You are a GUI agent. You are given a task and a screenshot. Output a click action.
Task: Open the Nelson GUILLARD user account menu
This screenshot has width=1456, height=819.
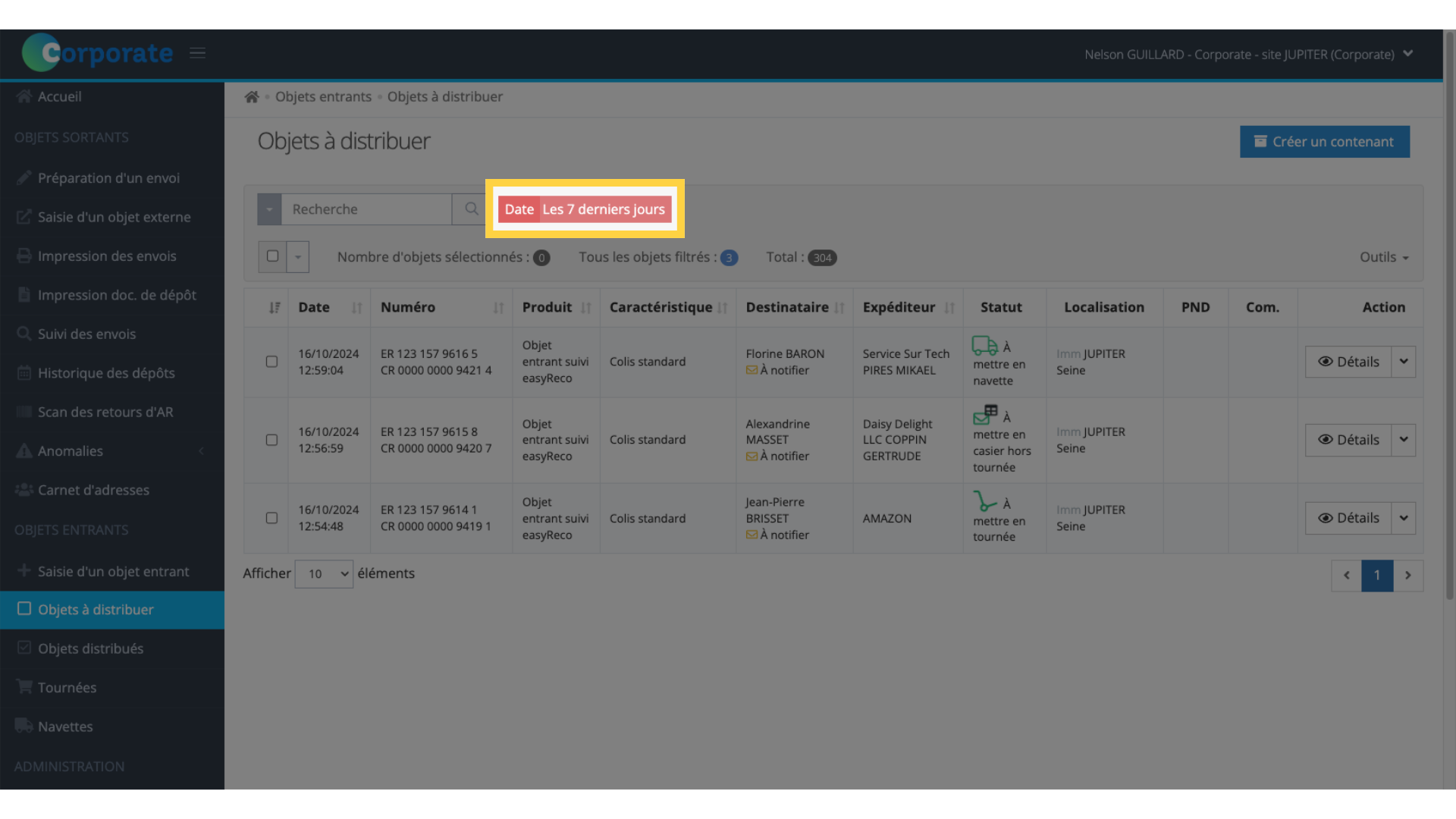1248,54
